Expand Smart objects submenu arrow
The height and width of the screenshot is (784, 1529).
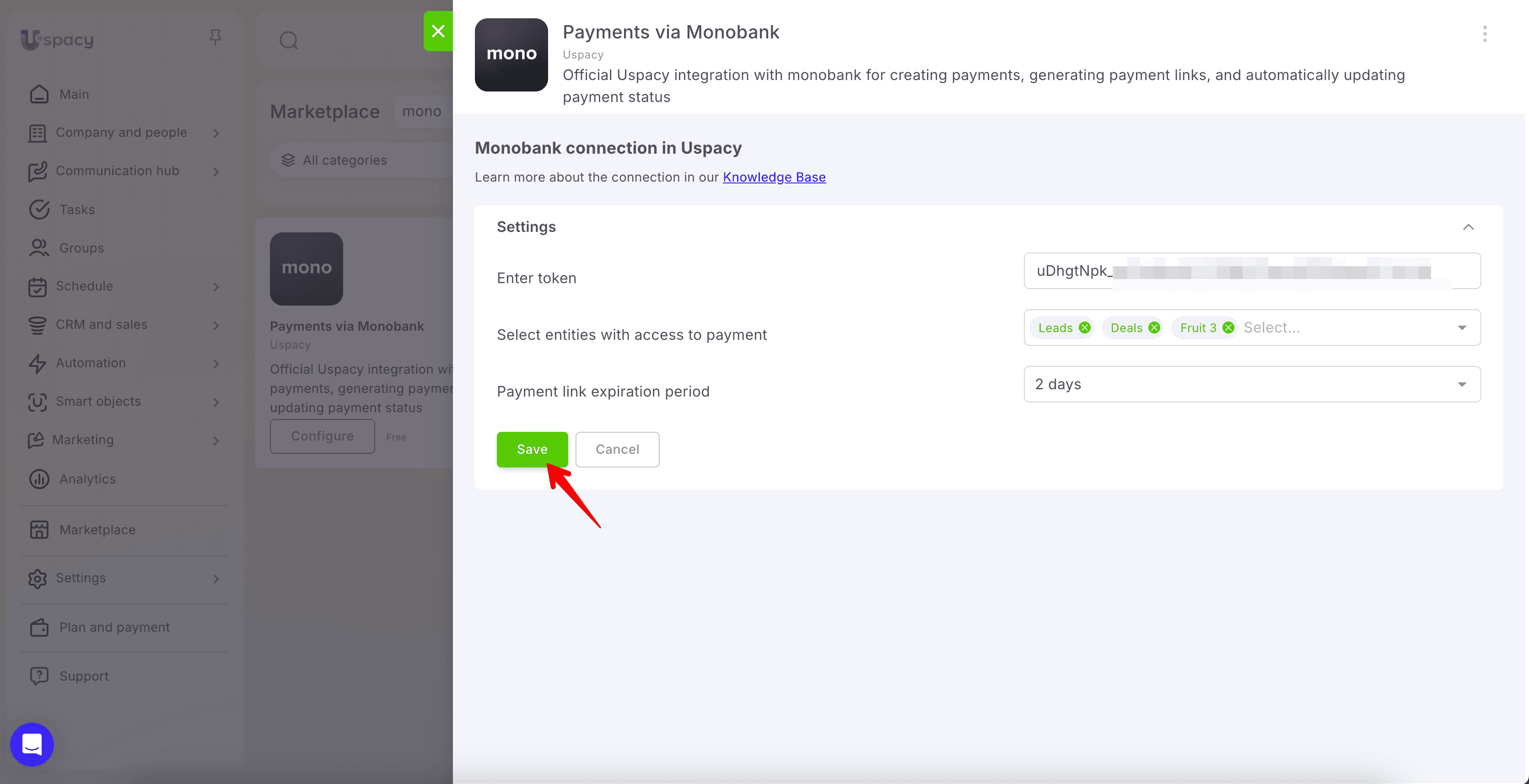[x=216, y=403]
